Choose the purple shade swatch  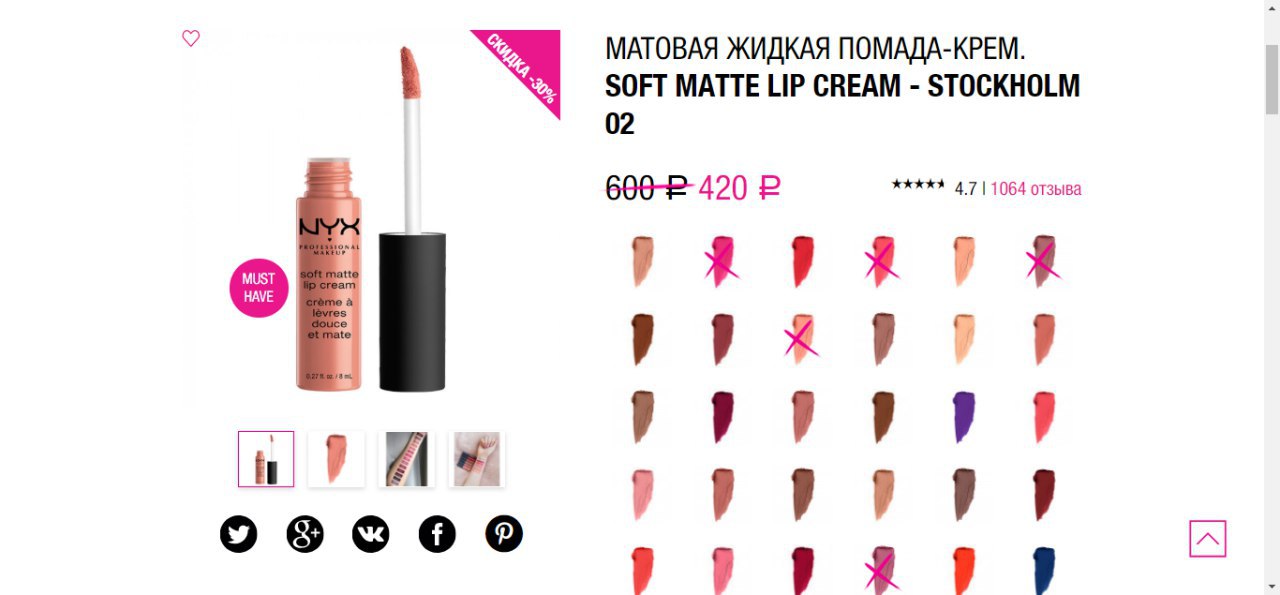tap(963, 417)
